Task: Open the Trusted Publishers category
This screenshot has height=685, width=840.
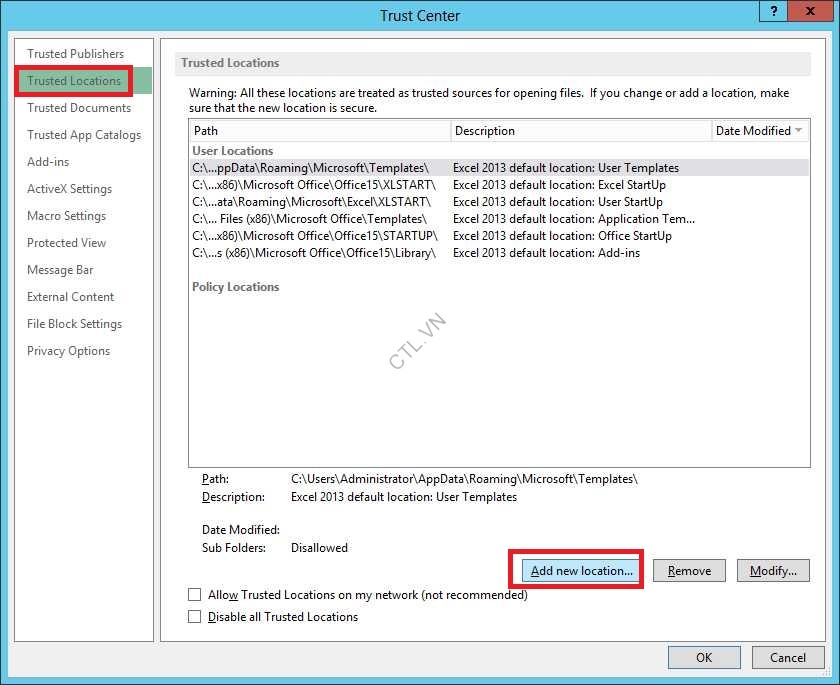Action: click(x=75, y=53)
